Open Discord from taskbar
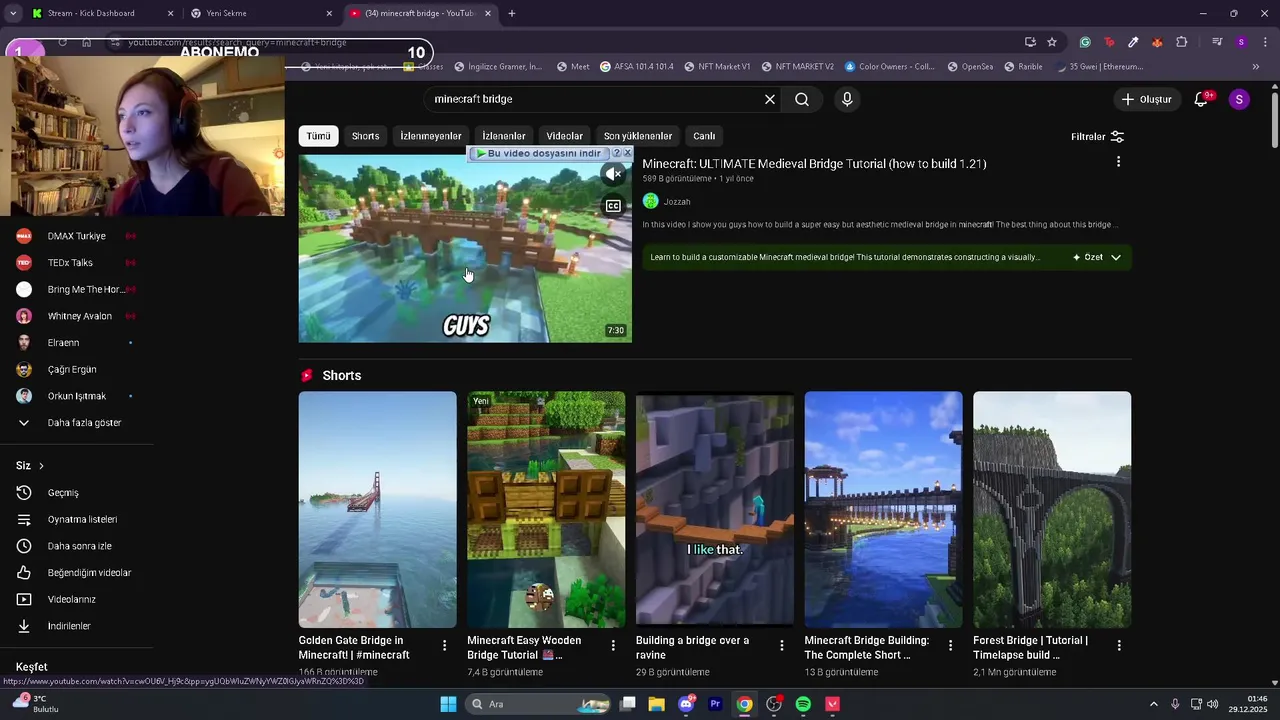Image resolution: width=1280 pixels, height=720 pixels. pos(686,704)
